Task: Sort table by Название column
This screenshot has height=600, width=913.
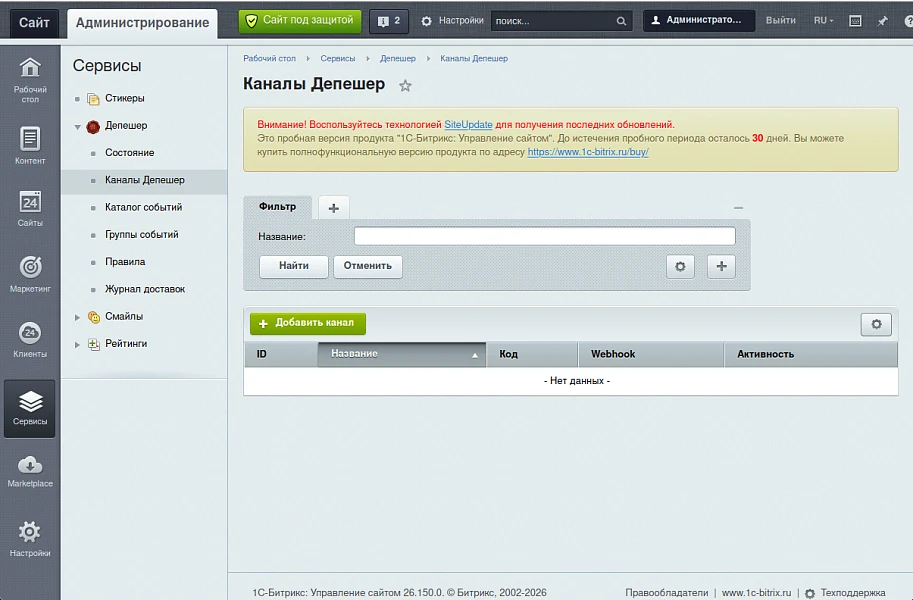Action: pos(402,354)
